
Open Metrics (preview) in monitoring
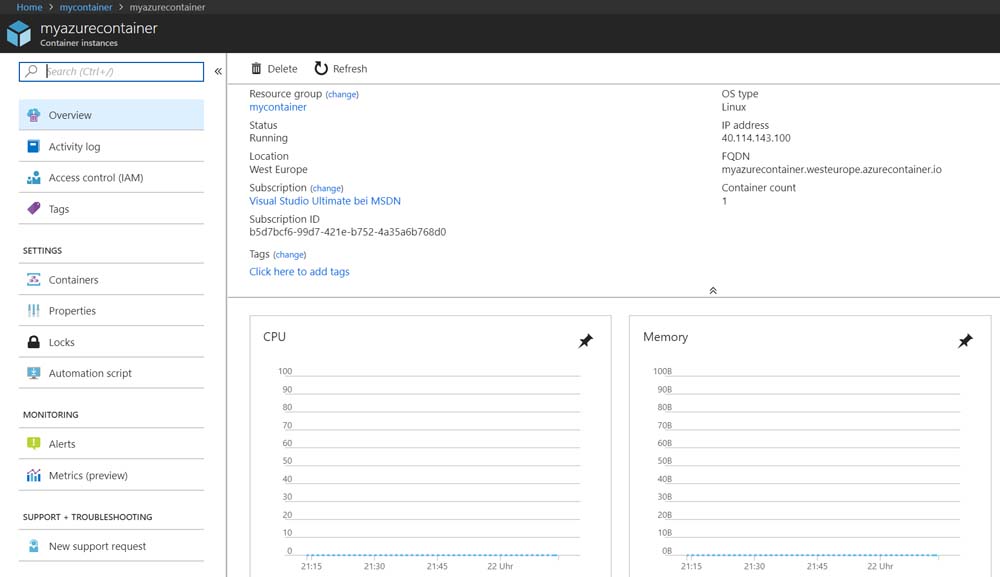coord(88,476)
